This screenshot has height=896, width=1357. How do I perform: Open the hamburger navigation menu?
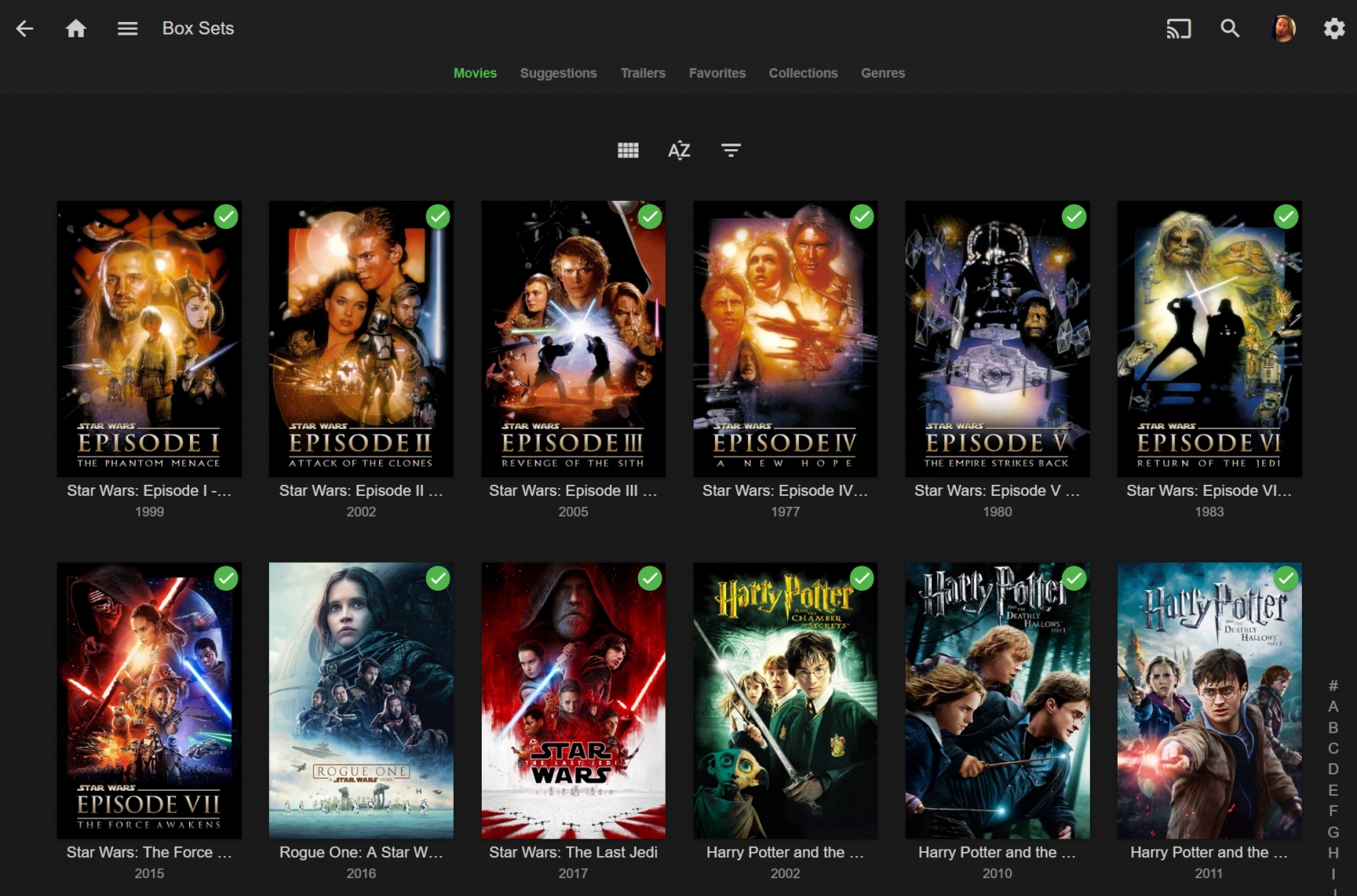[x=127, y=28]
